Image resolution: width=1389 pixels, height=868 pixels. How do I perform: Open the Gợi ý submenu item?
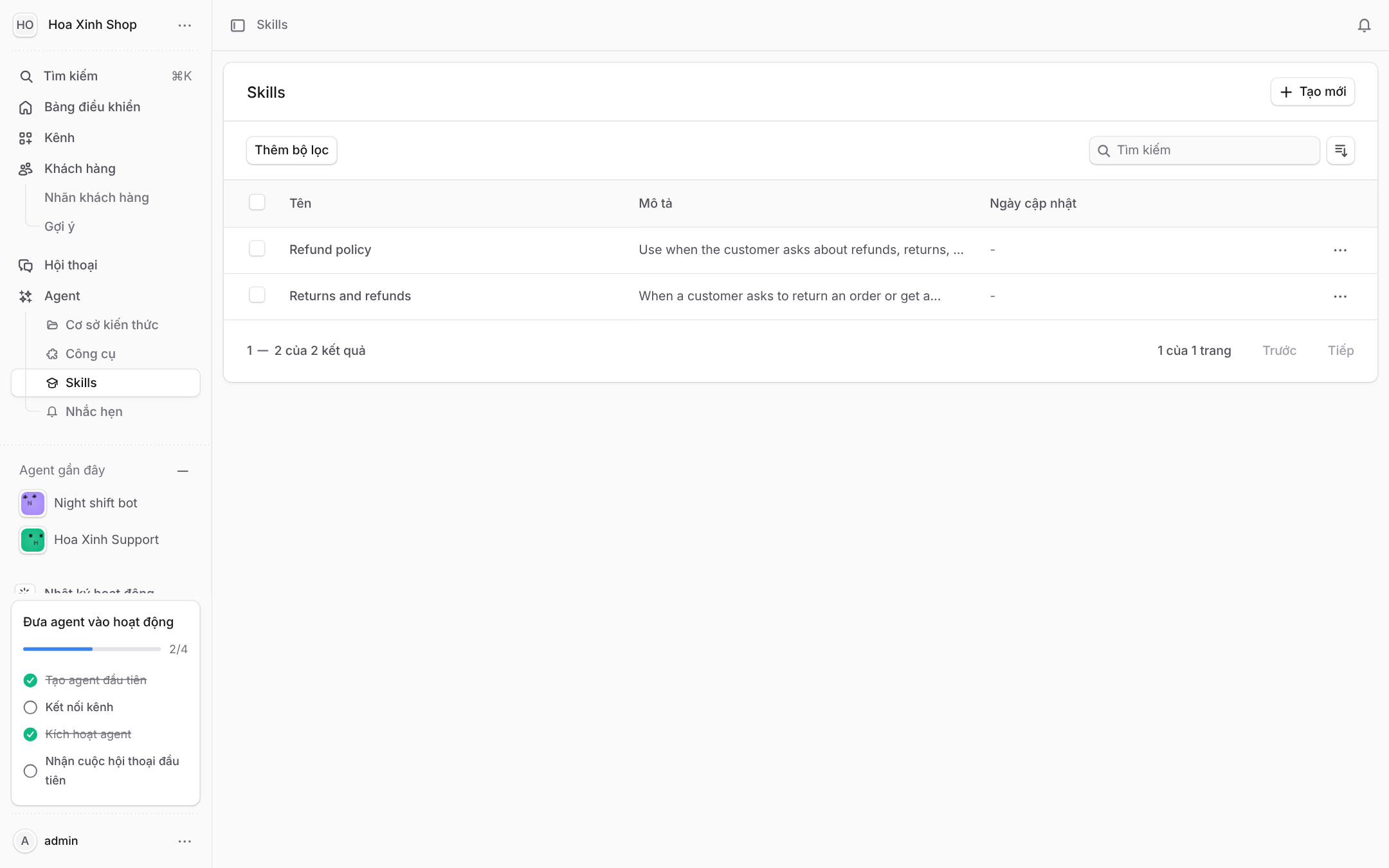tap(59, 227)
